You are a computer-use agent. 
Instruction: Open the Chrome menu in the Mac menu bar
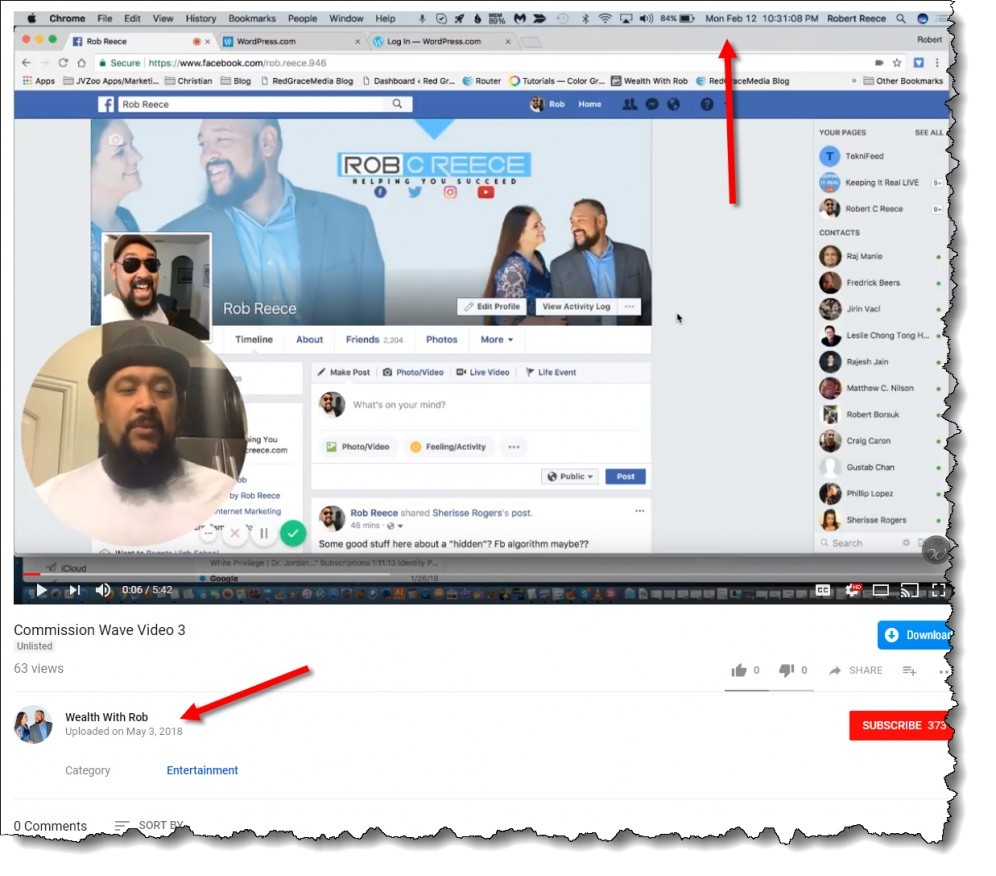(x=67, y=18)
